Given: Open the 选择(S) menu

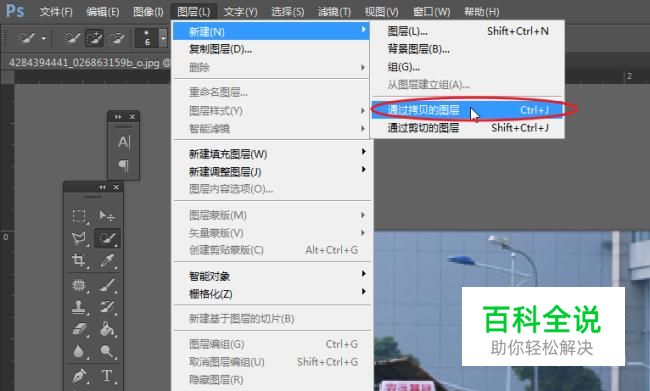Looking at the screenshot, I should click(287, 12).
